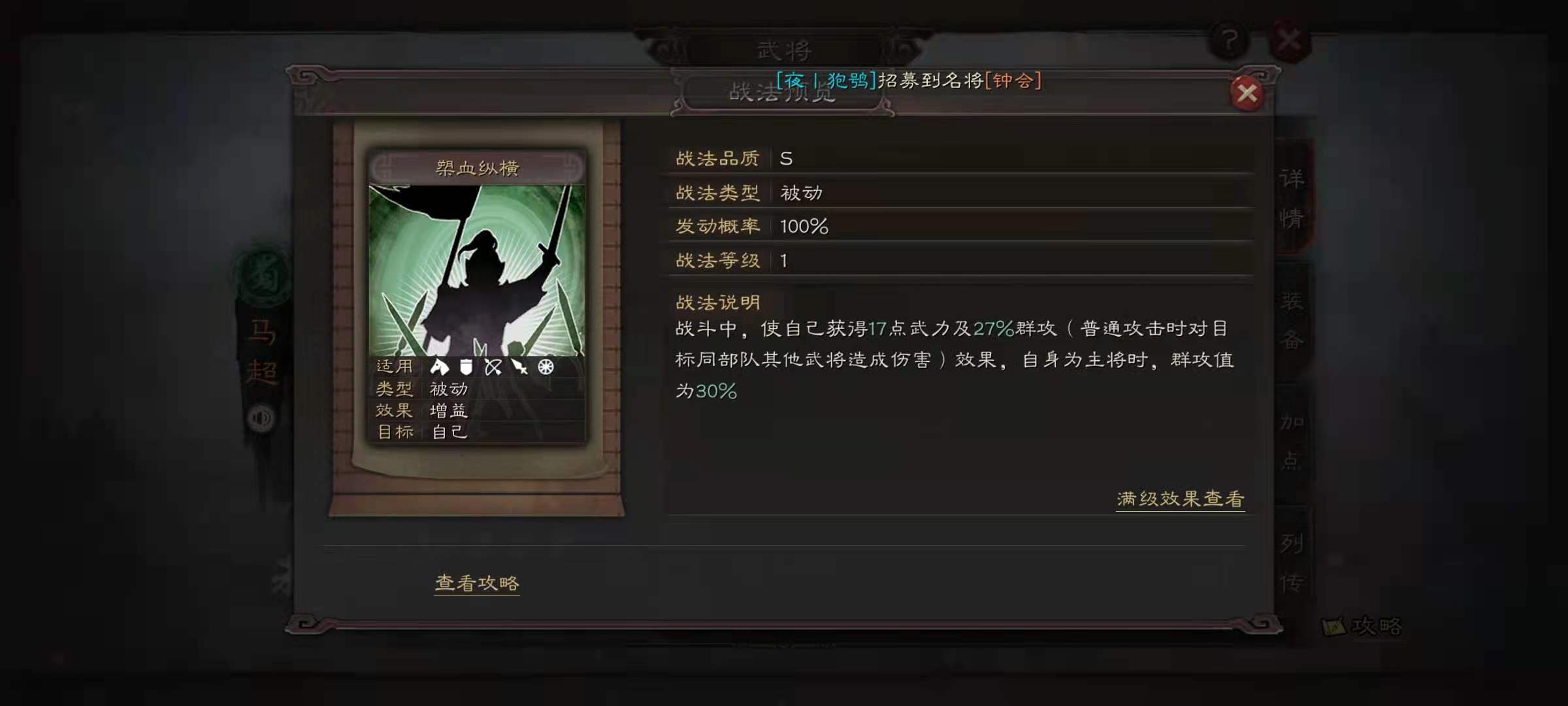
Task: Open the 查看攻略 guide link
Action: coord(477,583)
